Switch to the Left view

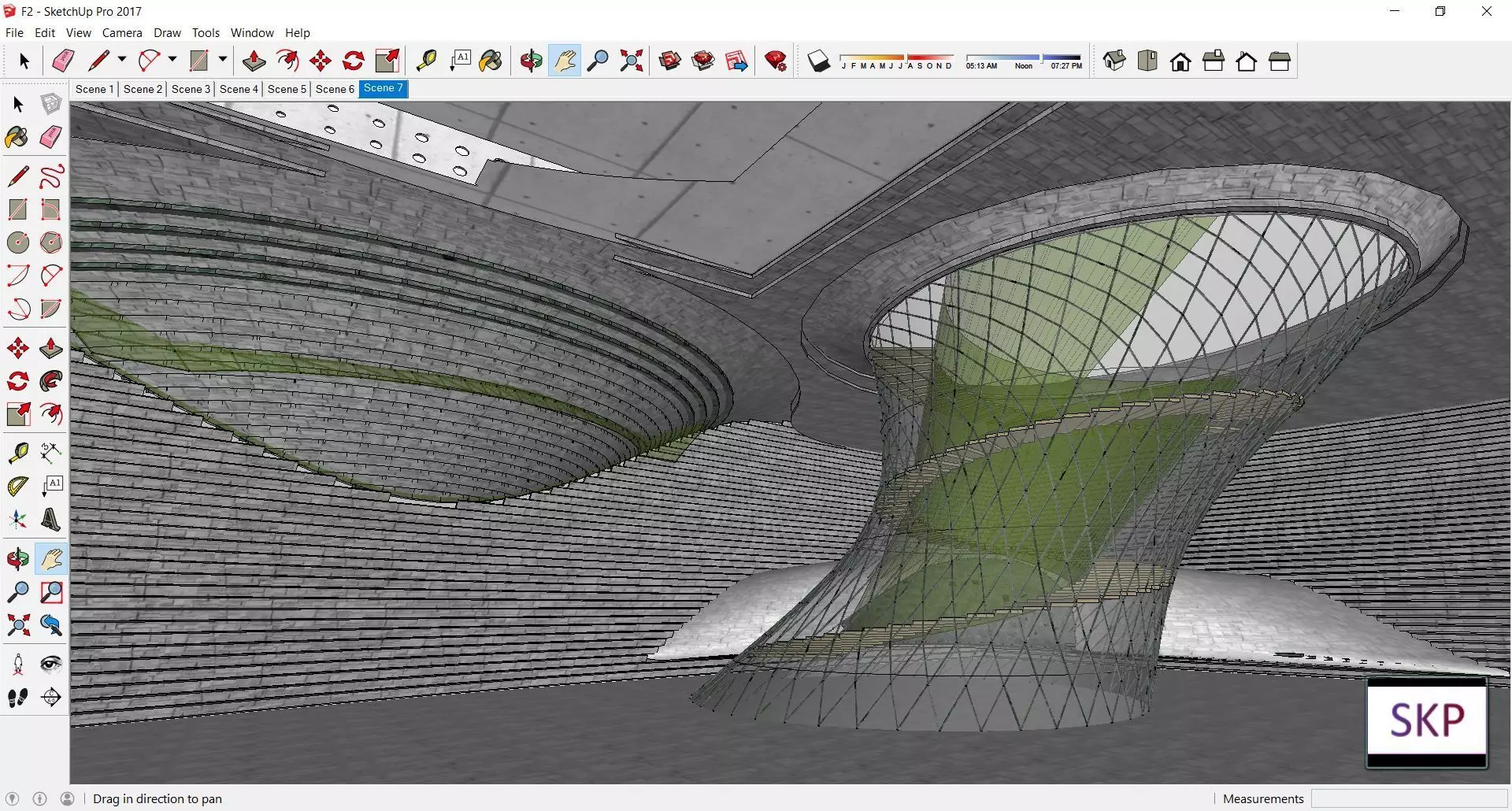[x=1280, y=61]
